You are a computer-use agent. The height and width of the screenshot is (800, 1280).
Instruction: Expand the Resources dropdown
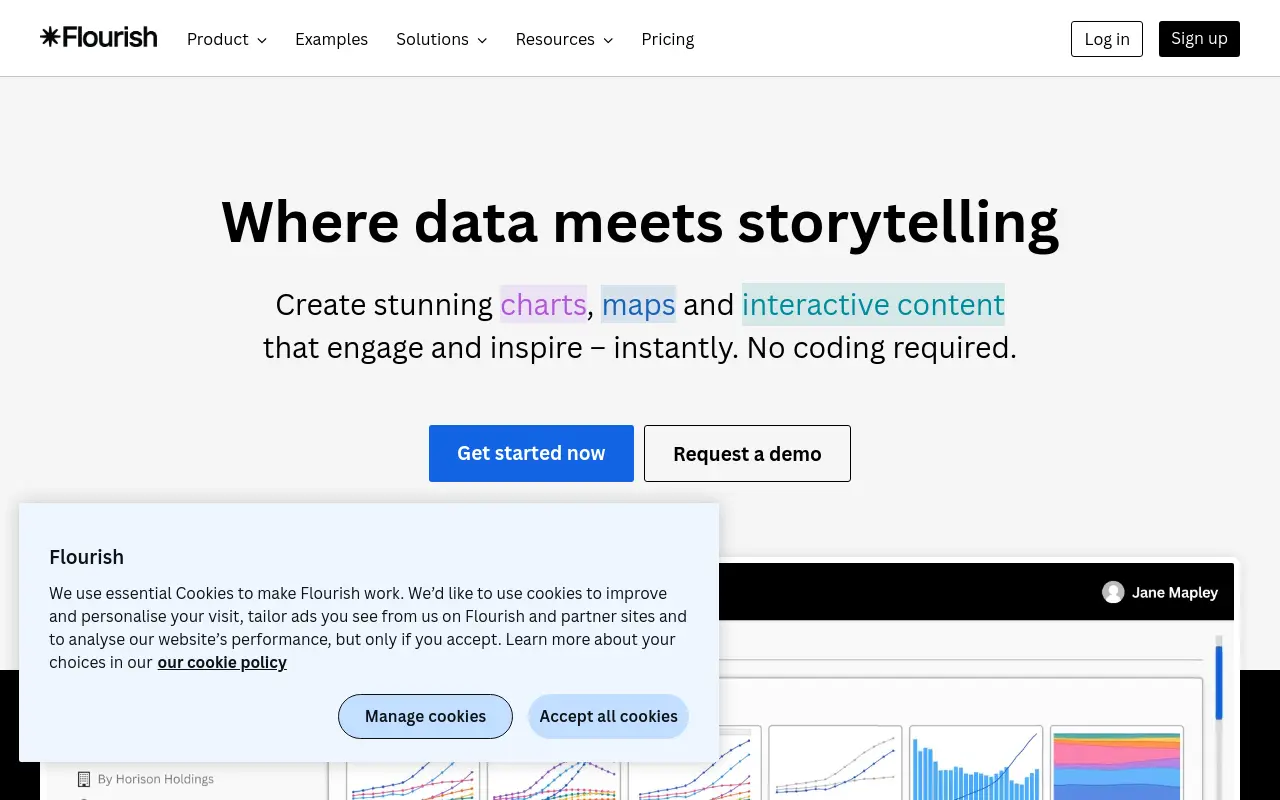[564, 39]
